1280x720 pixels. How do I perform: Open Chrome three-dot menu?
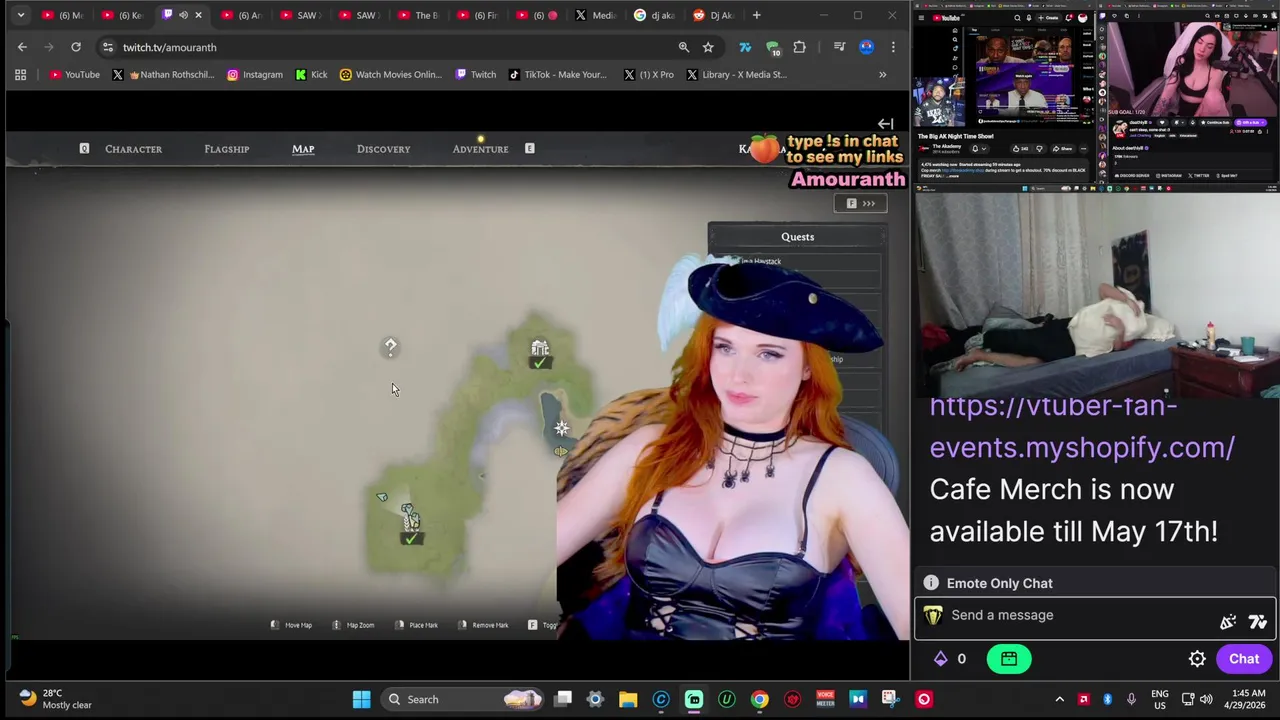(x=893, y=47)
